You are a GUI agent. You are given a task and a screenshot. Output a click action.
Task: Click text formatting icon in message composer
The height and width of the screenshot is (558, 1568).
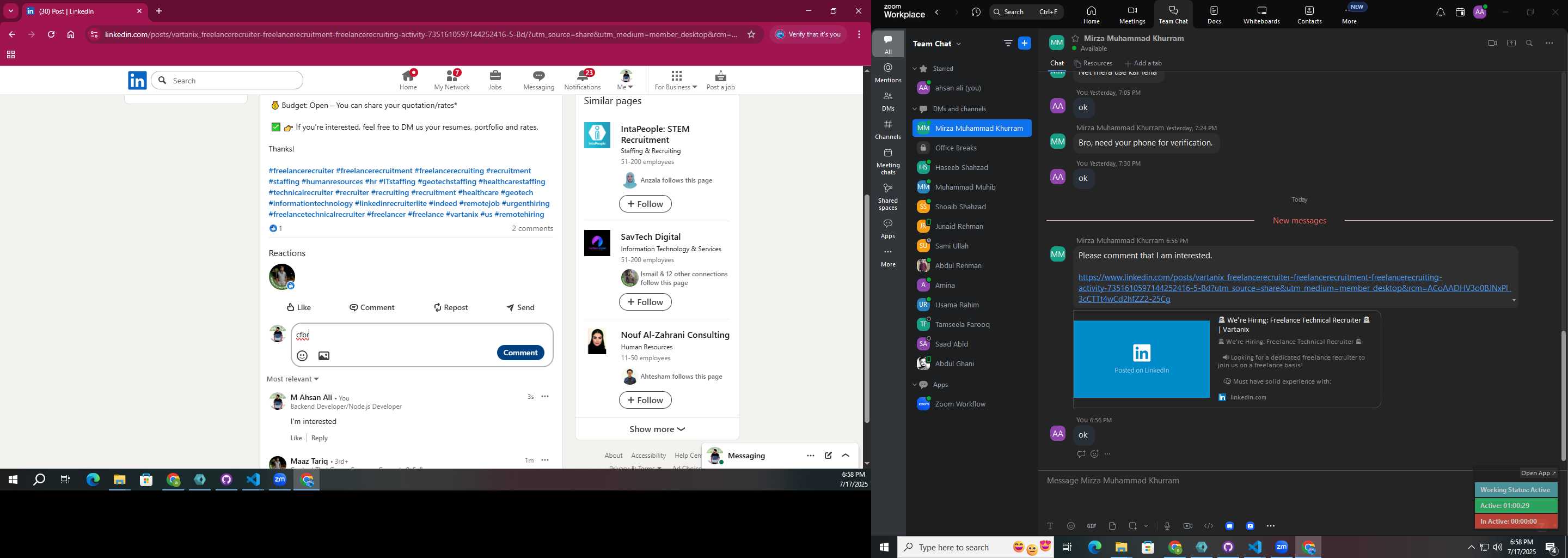[x=1050, y=526]
